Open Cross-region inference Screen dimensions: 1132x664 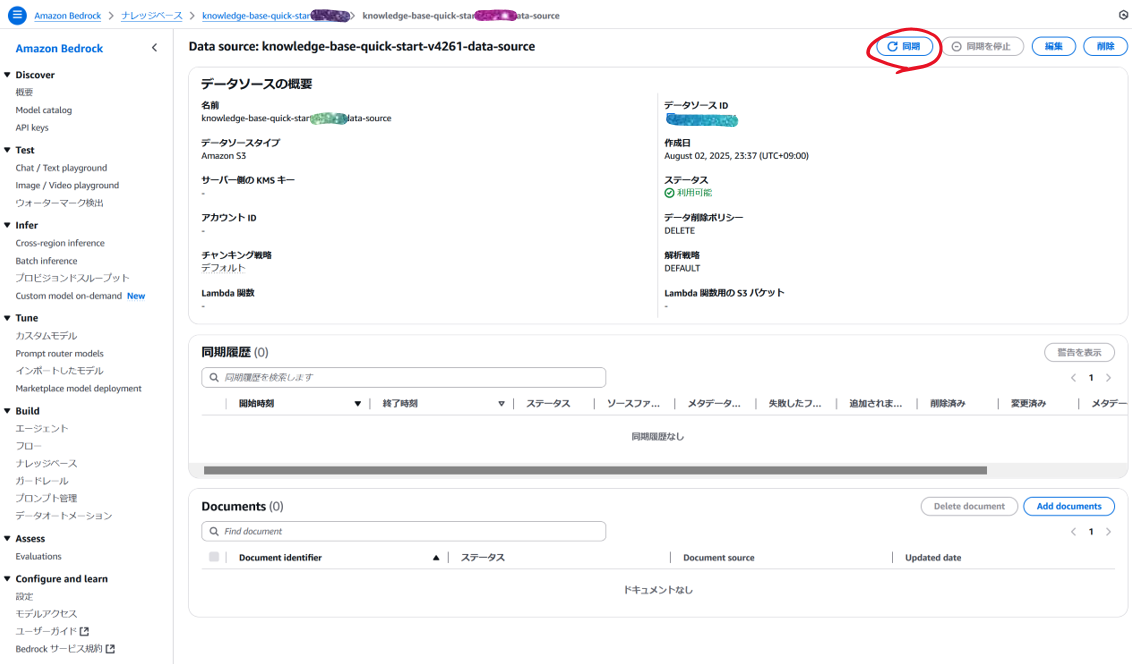(x=60, y=243)
